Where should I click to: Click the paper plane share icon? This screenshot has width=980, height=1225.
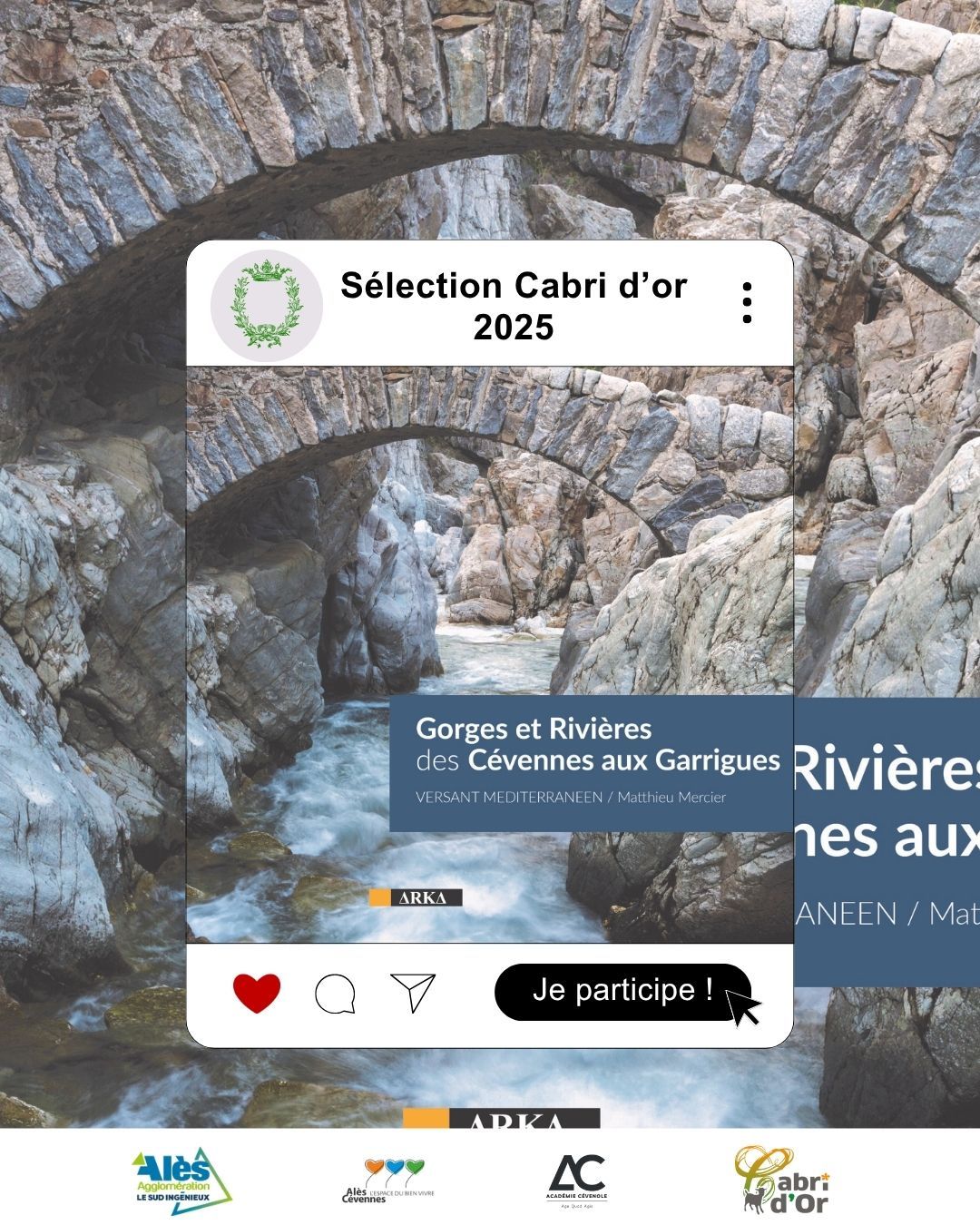pyautogui.click(x=413, y=992)
